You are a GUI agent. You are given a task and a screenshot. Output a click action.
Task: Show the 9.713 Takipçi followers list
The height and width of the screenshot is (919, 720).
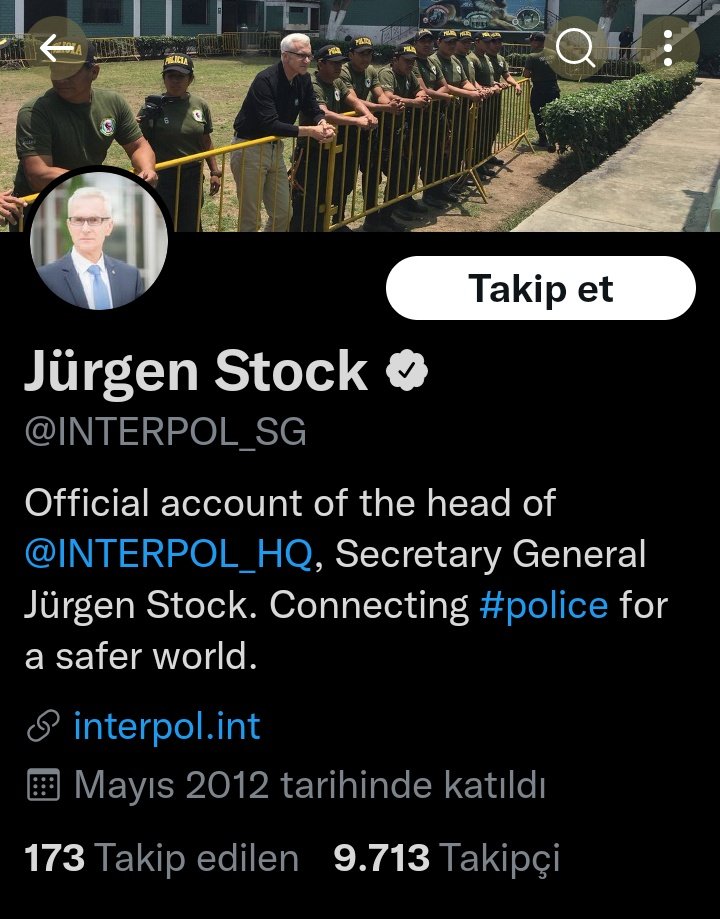(447, 859)
